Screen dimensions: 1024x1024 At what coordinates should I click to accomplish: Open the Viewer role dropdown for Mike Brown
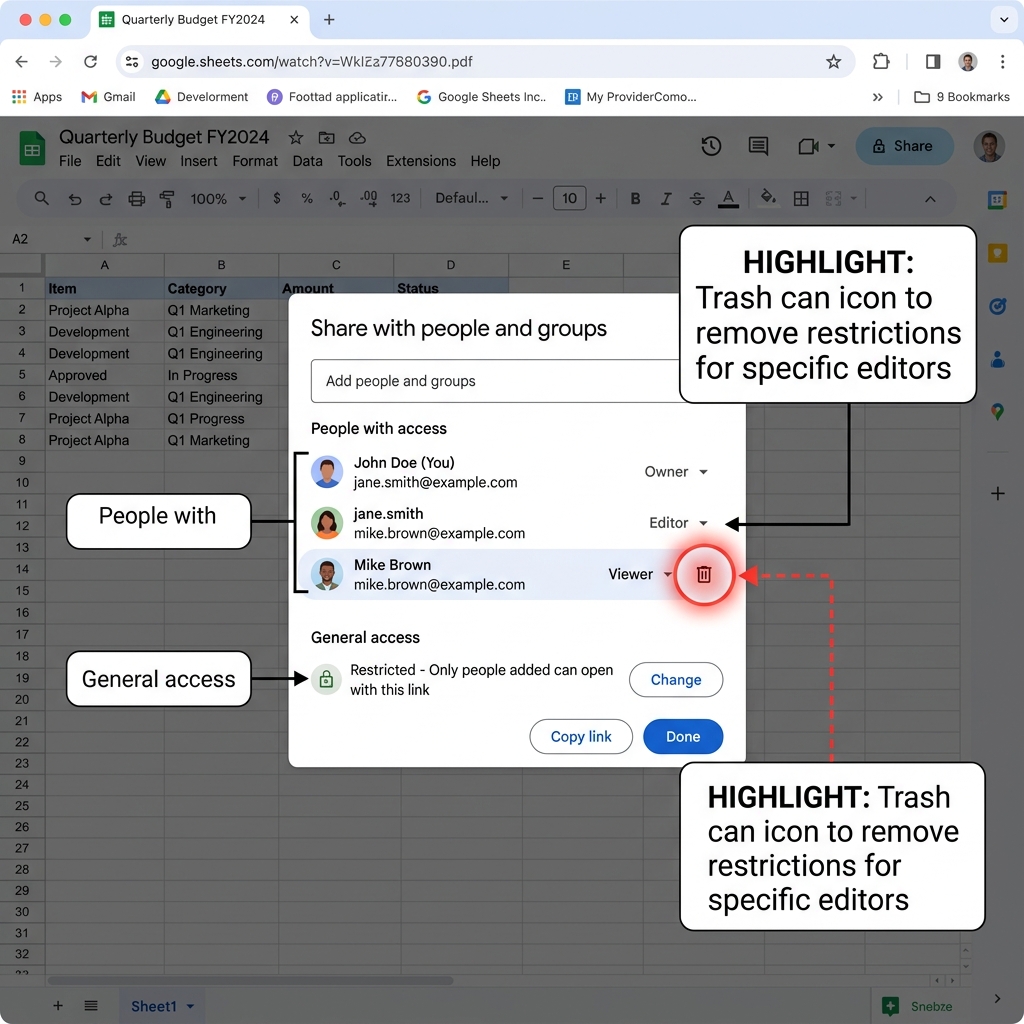[640, 574]
